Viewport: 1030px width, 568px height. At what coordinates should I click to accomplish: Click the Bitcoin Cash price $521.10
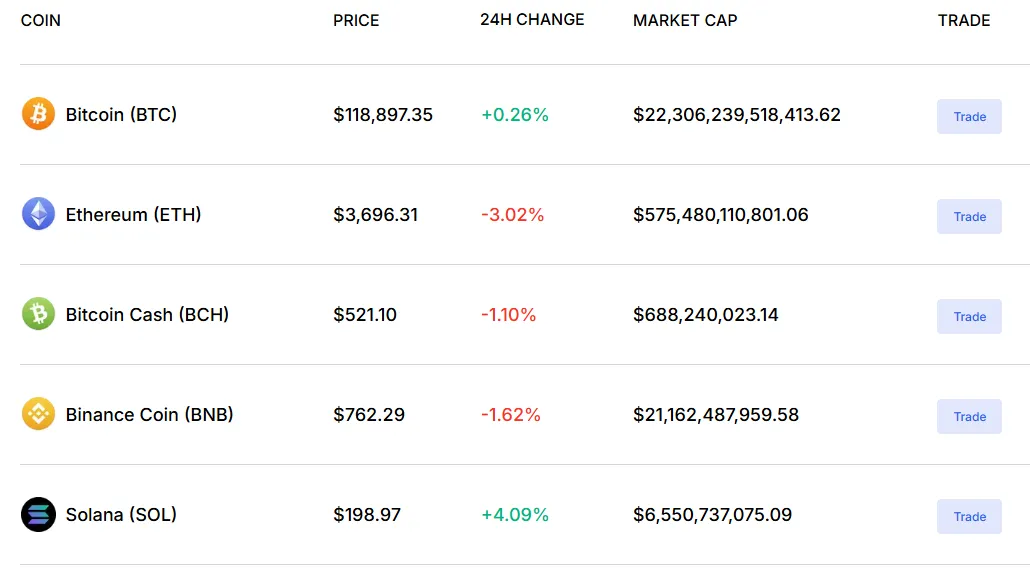click(x=365, y=315)
